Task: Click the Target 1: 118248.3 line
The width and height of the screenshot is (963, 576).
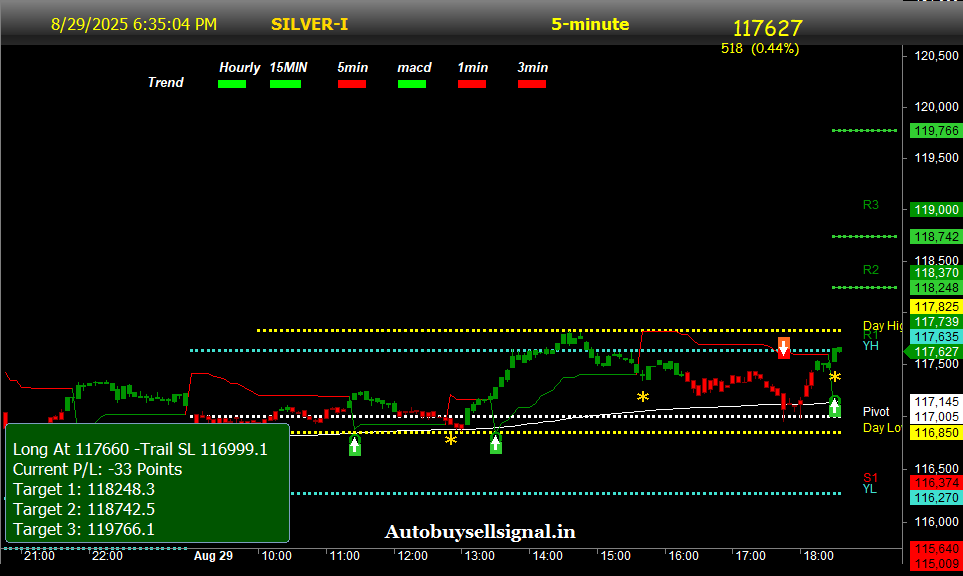Action: (x=84, y=489)
